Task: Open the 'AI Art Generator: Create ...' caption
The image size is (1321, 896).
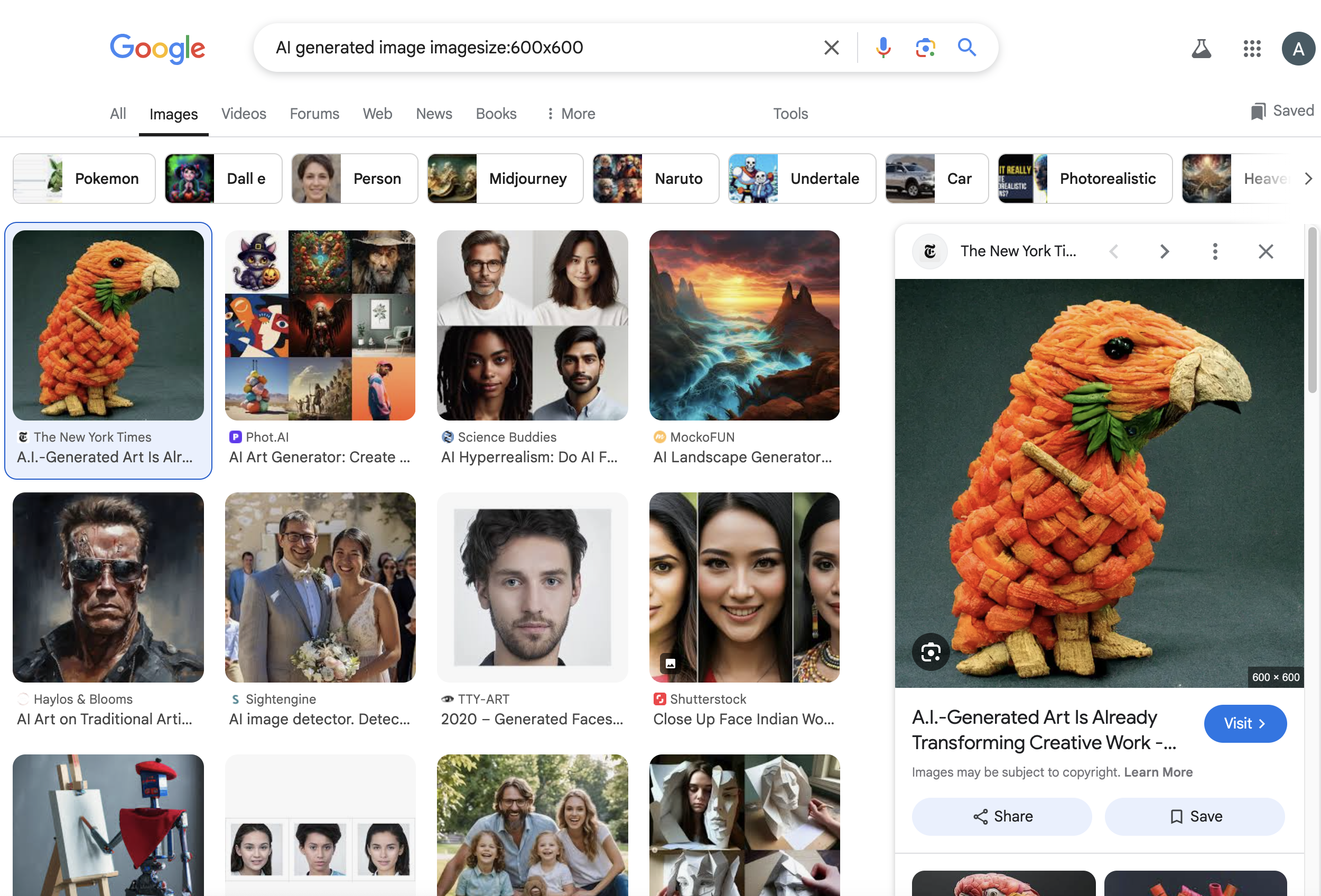Action: pos(320,457)
